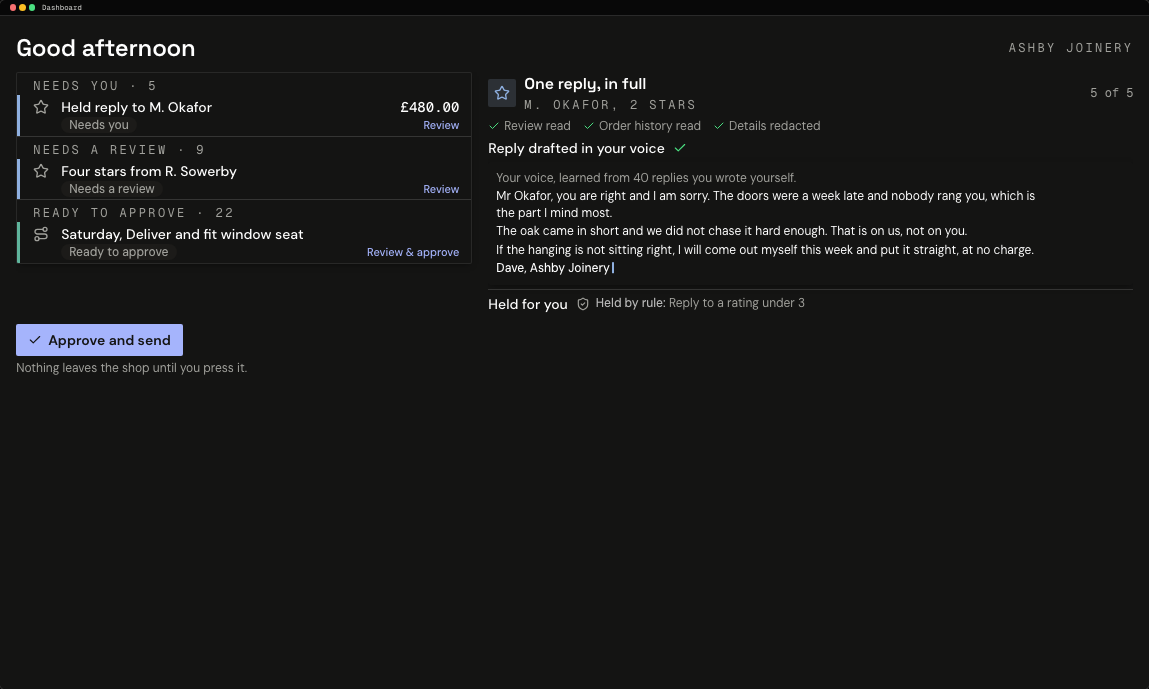
Task: Click the ASHBY JOINERY workspace name
Action: pos(1070,48)
